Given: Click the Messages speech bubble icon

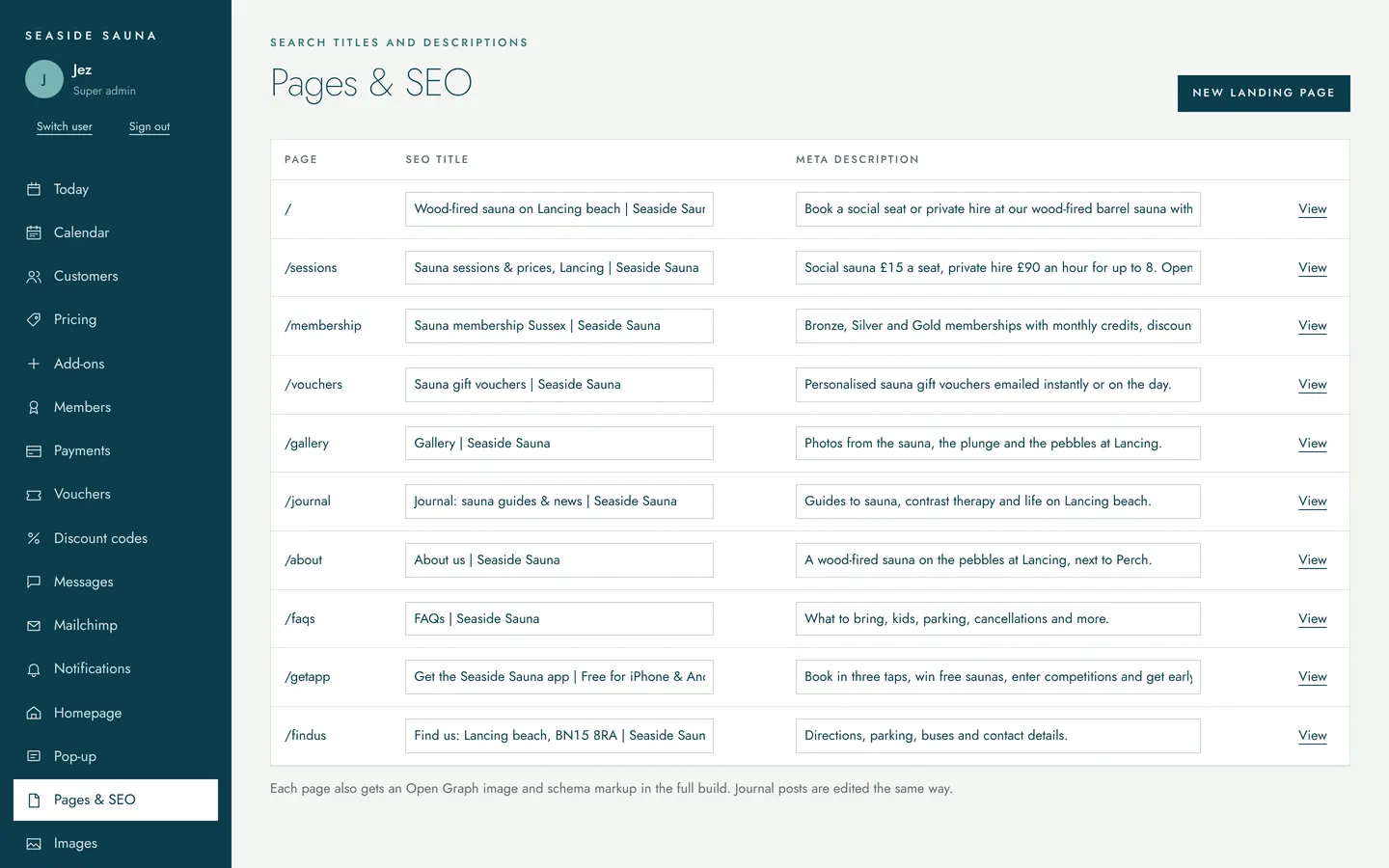Looking at the screenshot, I should (34, 582).
